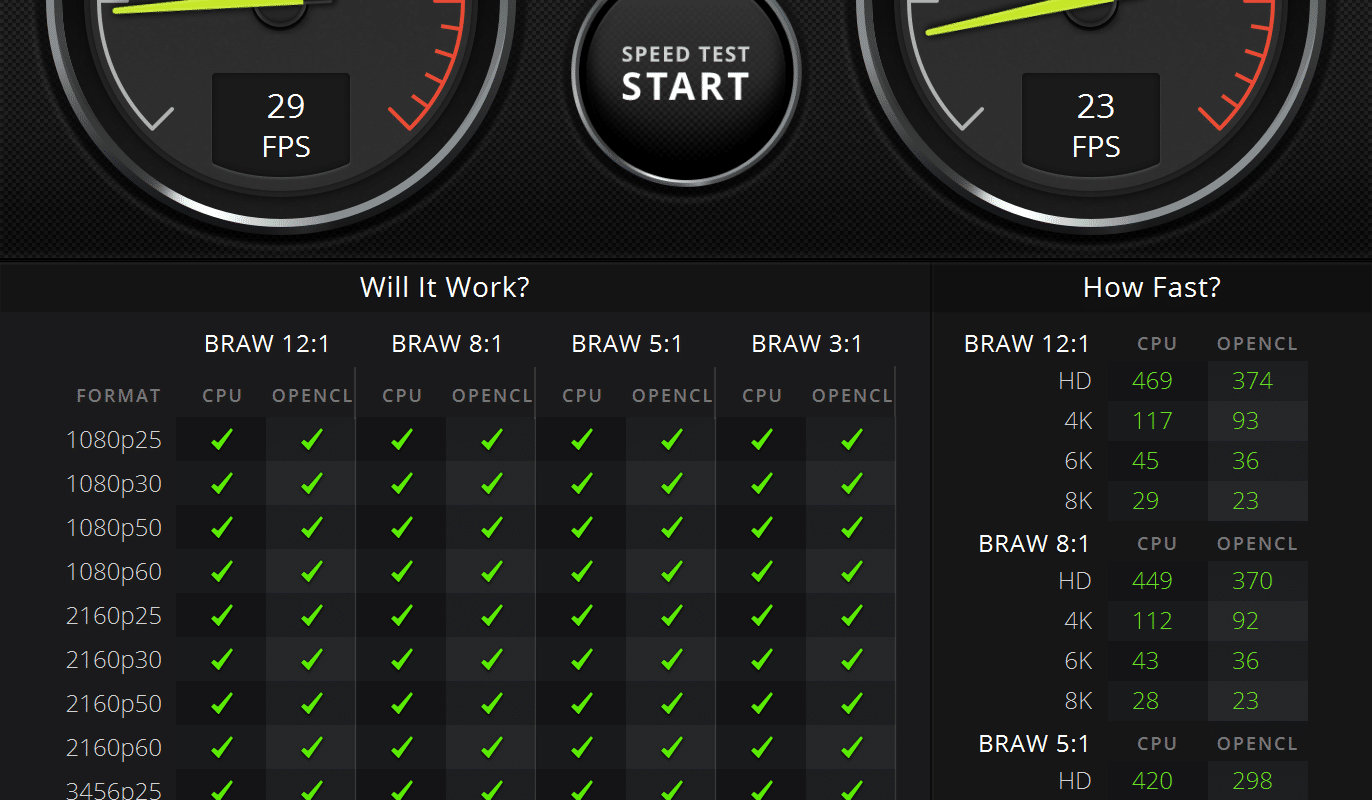The image size is (1372, 800).
Task: Click the 2160p30 BRAW 8:1 OPENCL checkmark
Action: pyautogui.click(x=492, y=659)
